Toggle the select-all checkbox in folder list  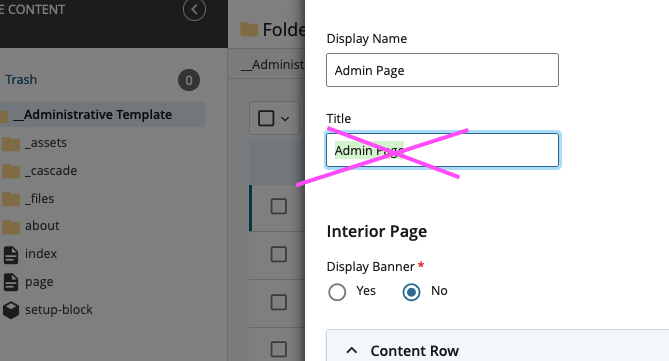[x=266, y=118]
